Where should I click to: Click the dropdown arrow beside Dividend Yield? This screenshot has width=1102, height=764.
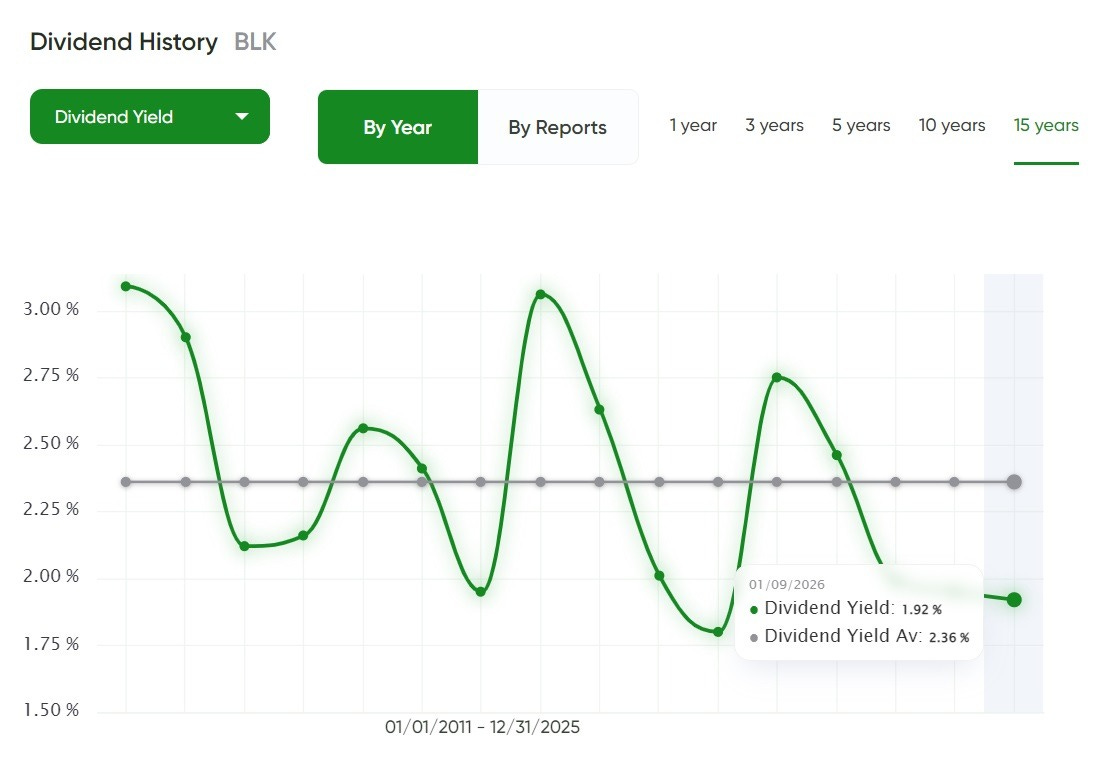tap(242, 117)
